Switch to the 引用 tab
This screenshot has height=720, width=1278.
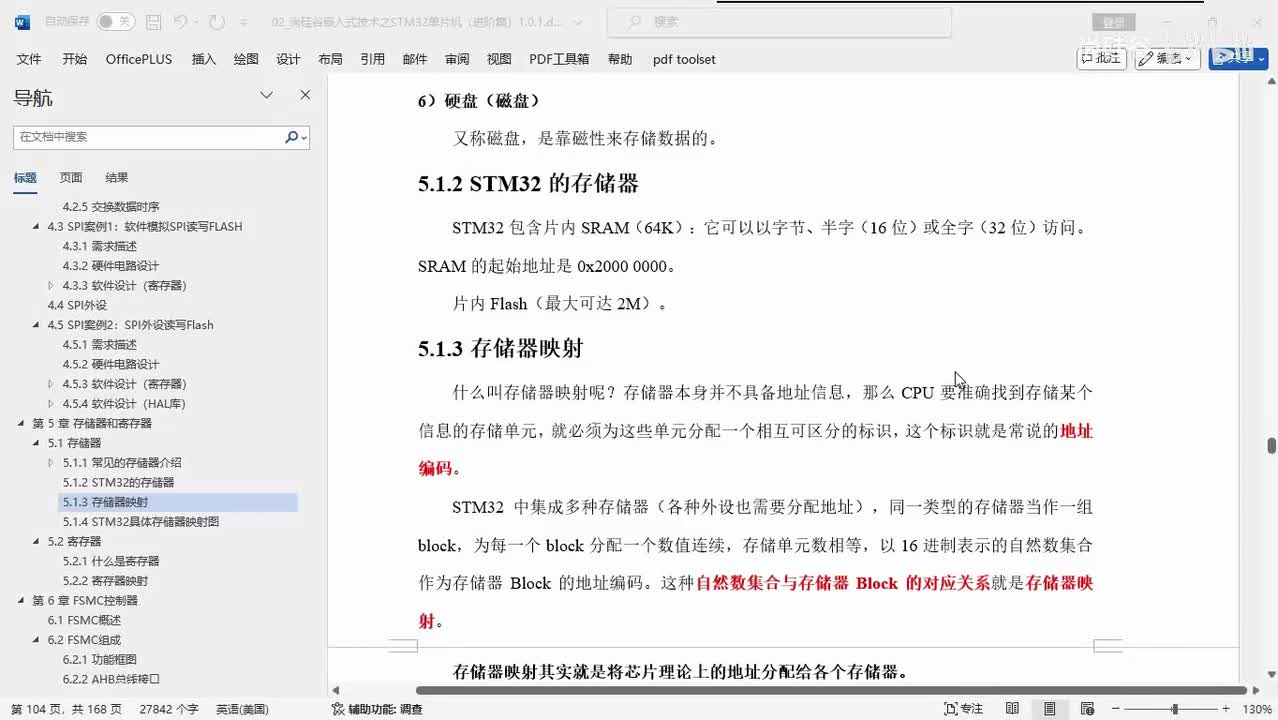click(373, 59)
